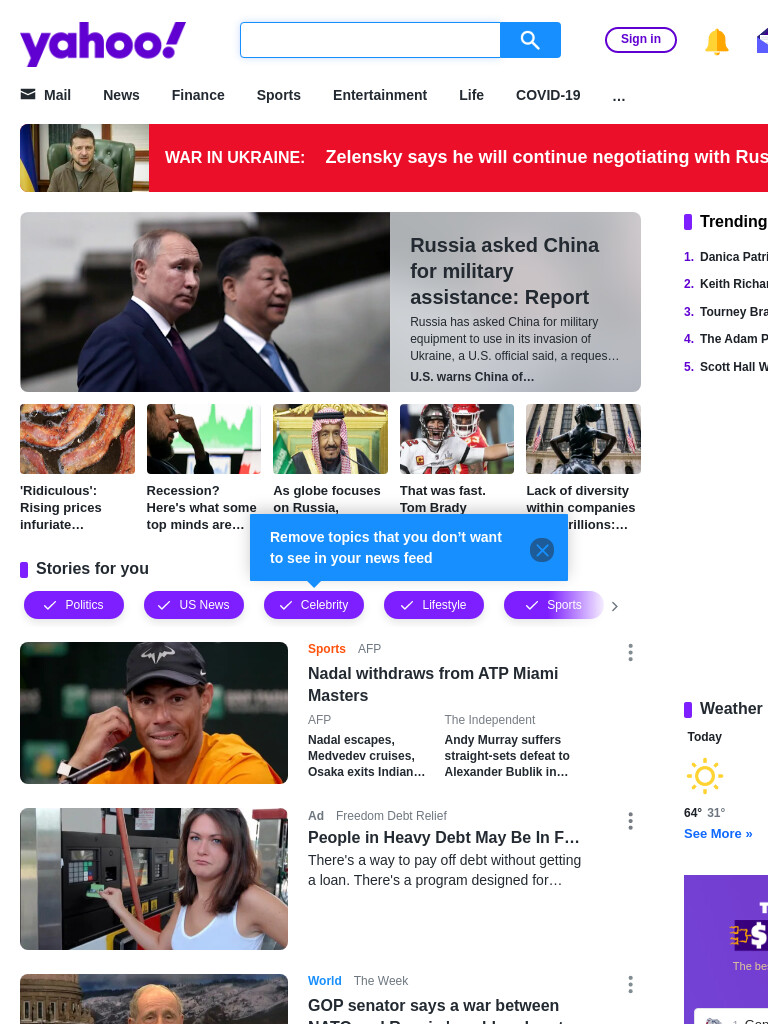Screen dimensions: 768x1024
Task: Click the gas pump woman ad image
Action: (x=154, y=879)
